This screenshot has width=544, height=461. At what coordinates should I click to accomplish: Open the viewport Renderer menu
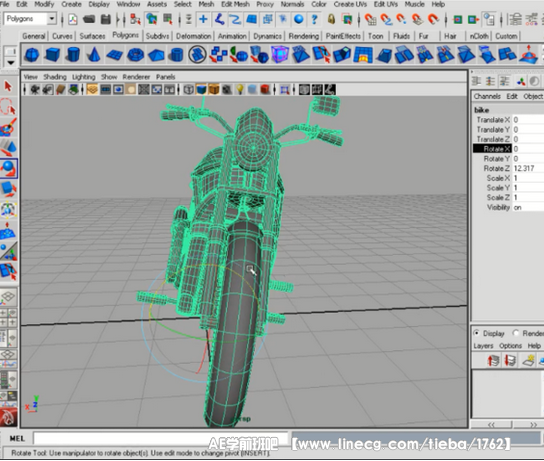coord(136,77)
